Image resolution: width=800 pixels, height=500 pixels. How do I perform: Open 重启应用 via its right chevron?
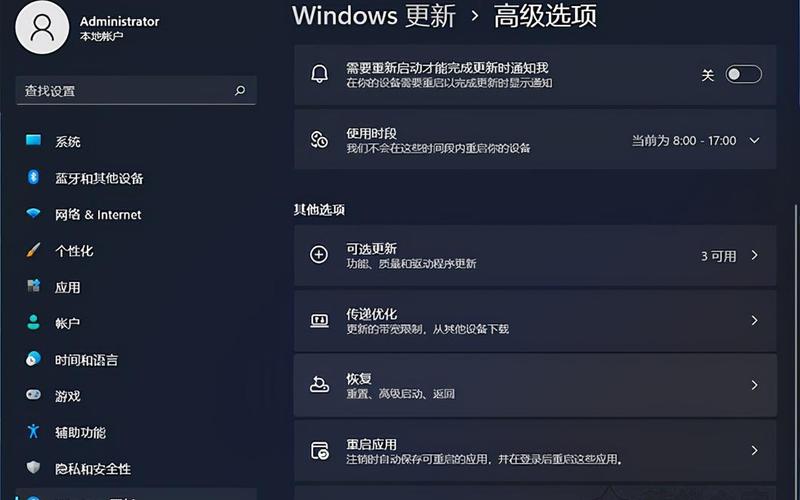coord(755,451)
